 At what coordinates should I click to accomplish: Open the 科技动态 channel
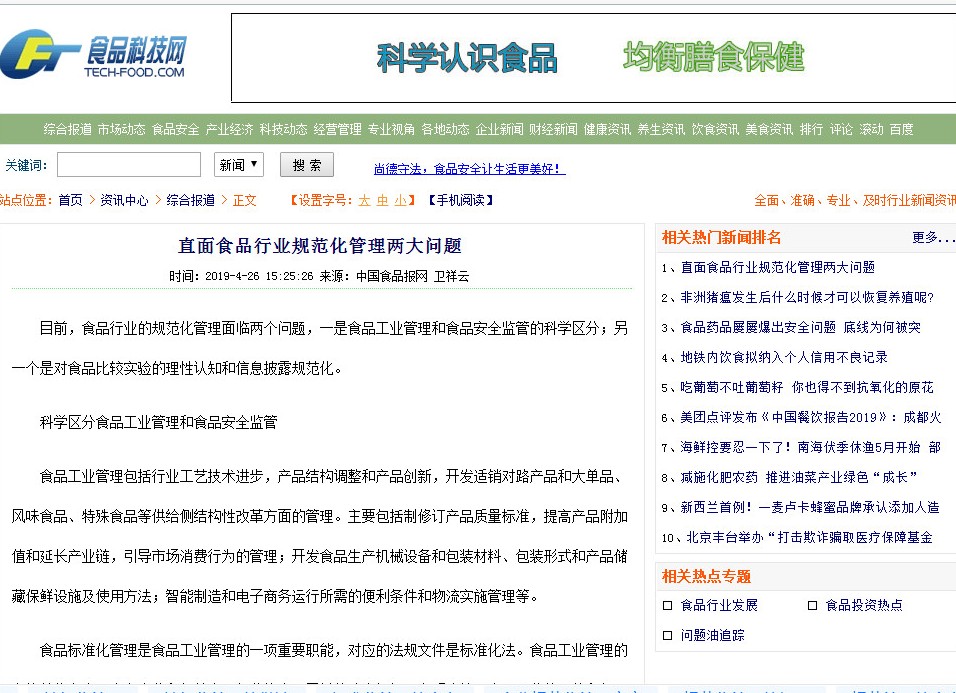coord(282,129)
